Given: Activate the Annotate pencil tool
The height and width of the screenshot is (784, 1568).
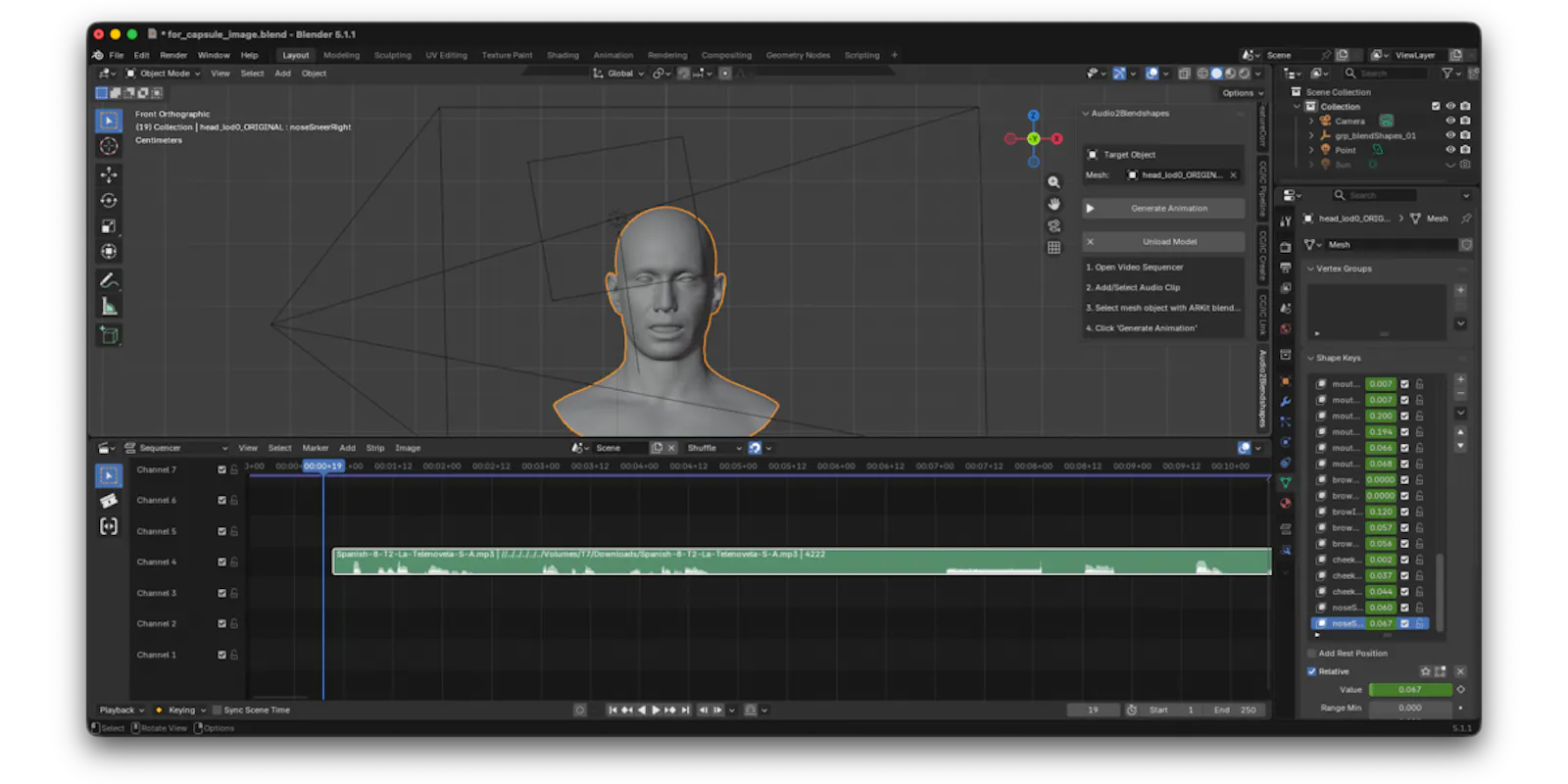Looking at the screenshot, I should [109, 280].
